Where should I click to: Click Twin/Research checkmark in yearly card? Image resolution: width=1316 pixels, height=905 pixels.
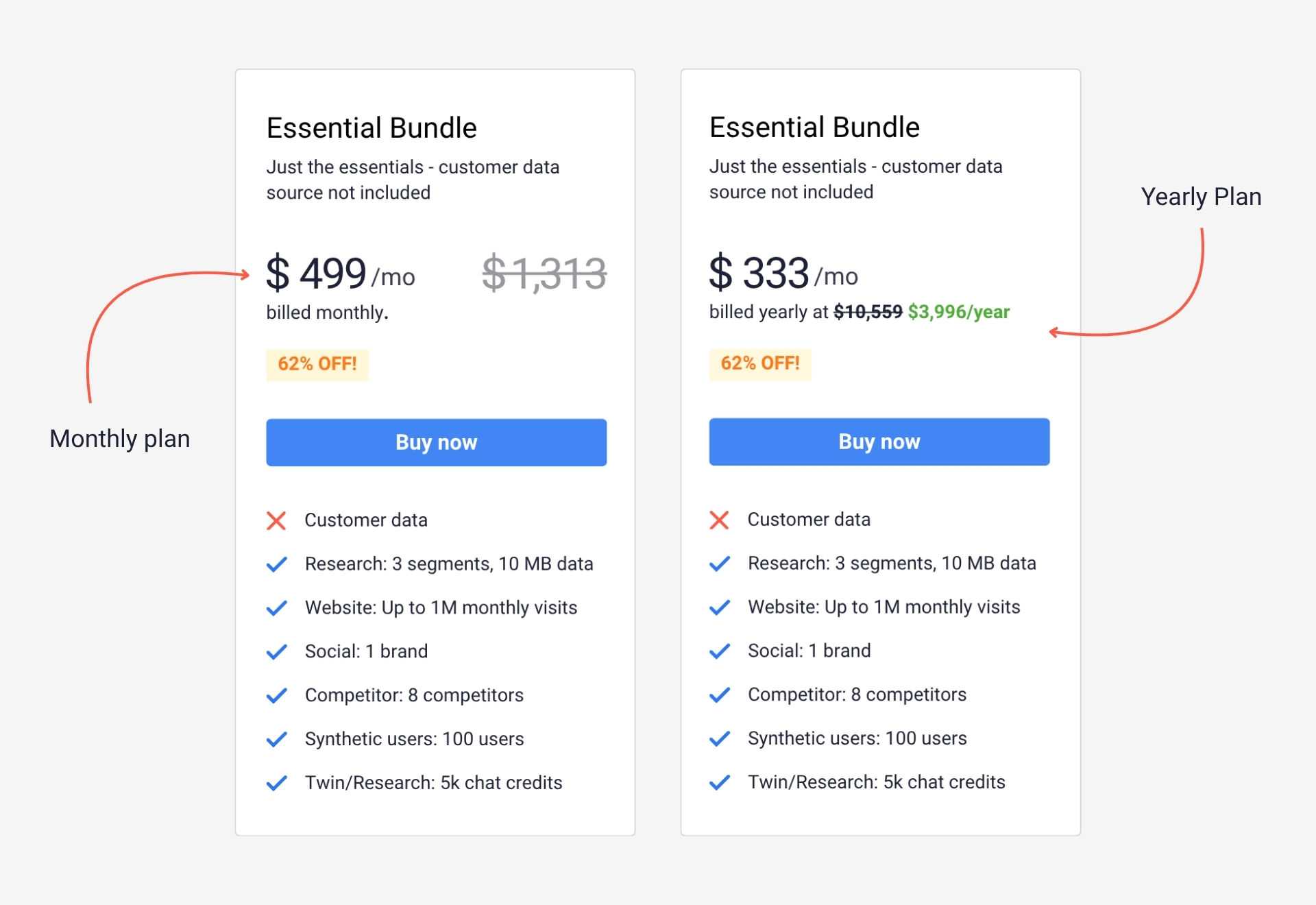[719, 782]
